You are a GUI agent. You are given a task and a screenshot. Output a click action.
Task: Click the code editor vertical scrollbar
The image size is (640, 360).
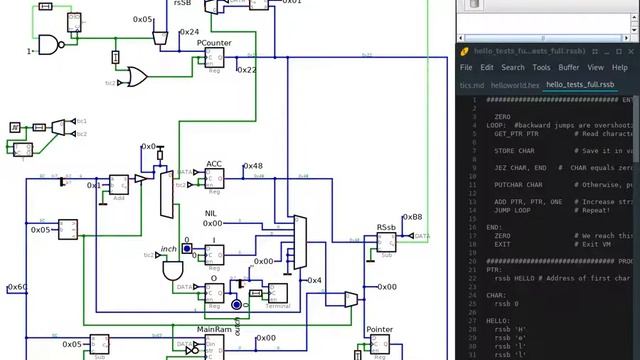point(637,130)
